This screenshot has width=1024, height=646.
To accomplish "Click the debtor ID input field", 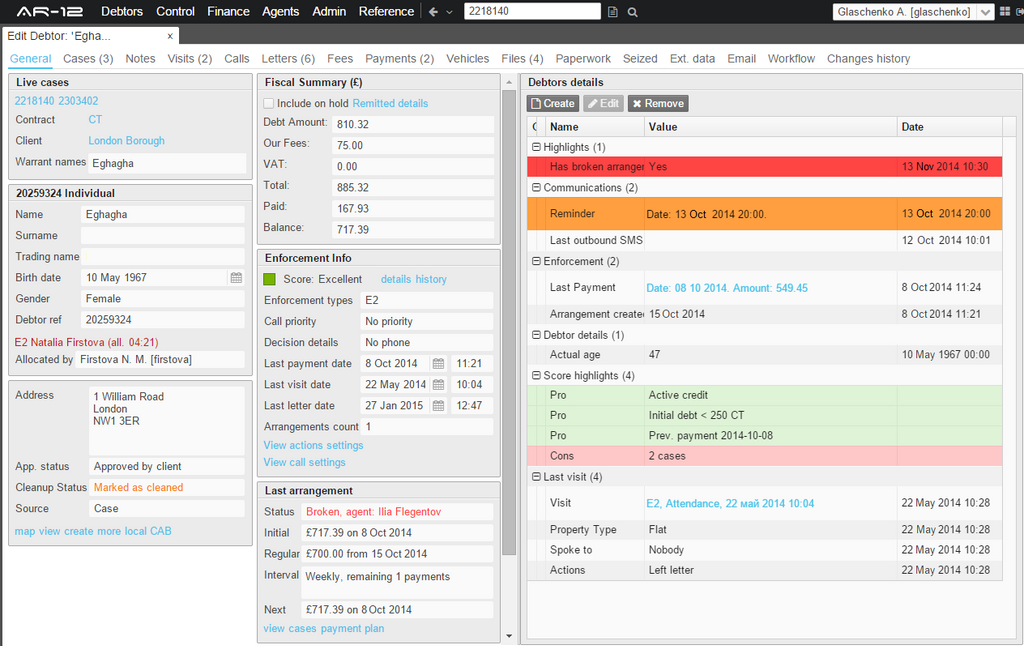I will point(533,12).
